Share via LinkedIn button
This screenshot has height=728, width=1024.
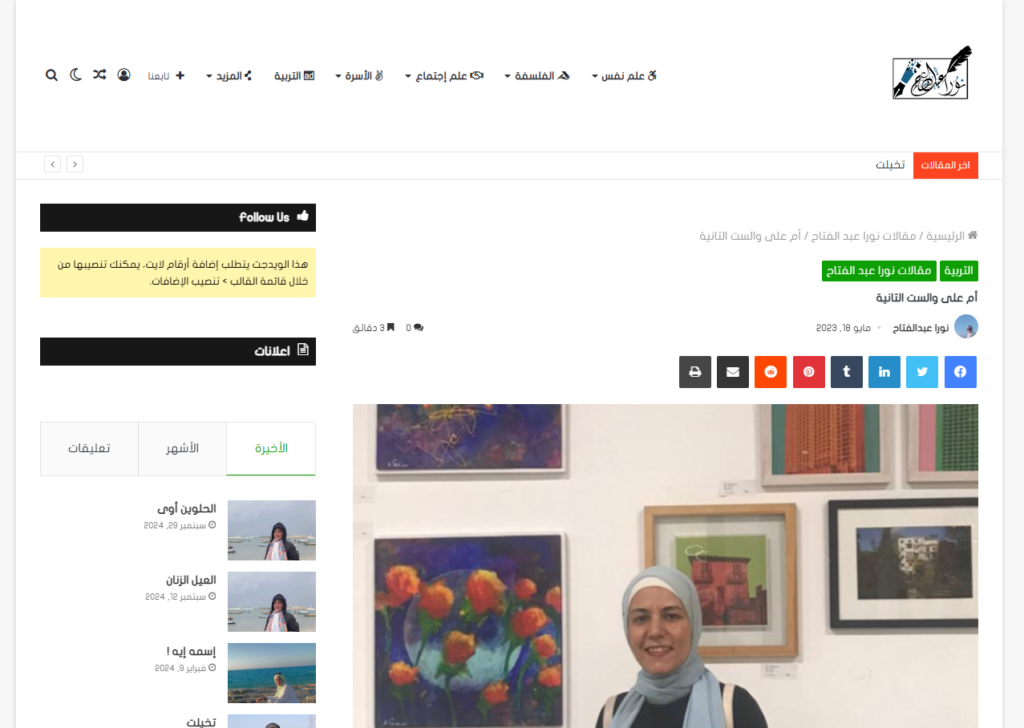(884, 372)
